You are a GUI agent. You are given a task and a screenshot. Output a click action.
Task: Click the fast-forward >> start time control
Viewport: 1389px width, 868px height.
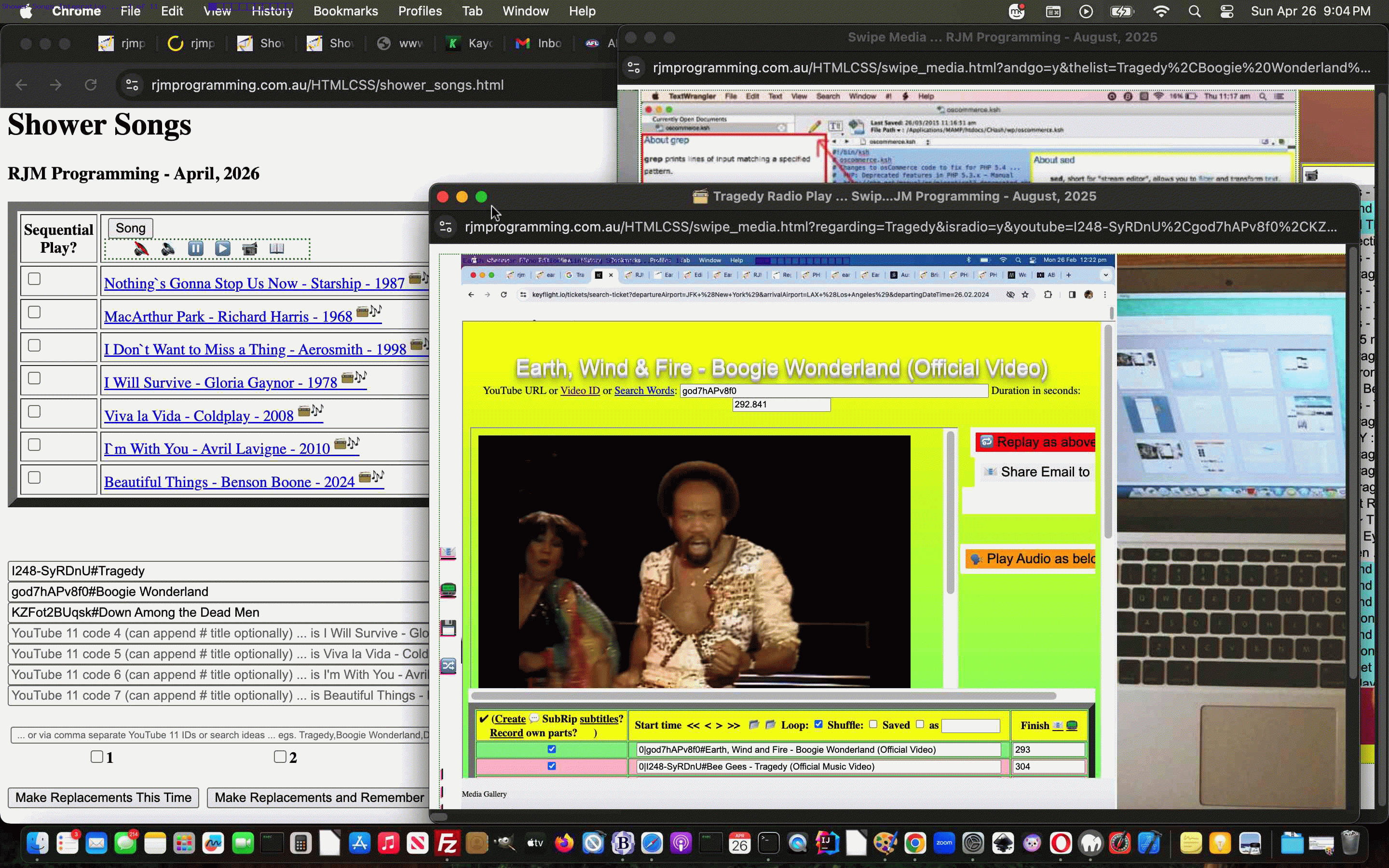[x=734, y=726]
